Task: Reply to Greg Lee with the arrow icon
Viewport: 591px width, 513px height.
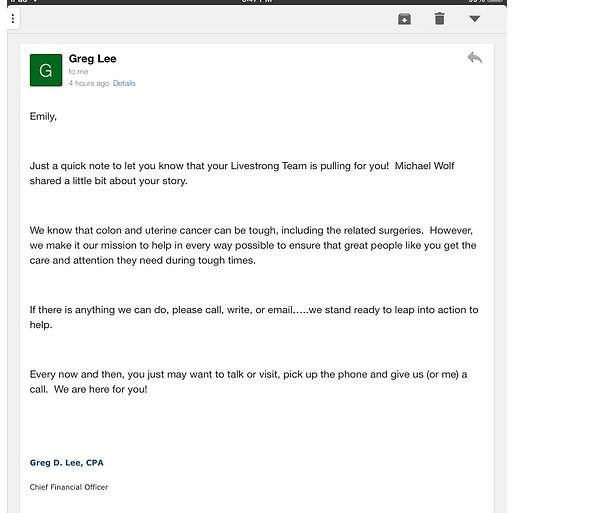Action: 475,57
